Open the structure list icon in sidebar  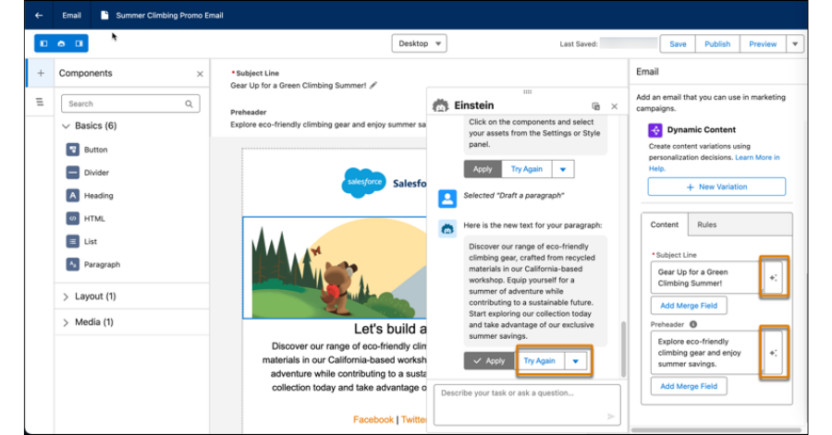[x=40, y=102]
